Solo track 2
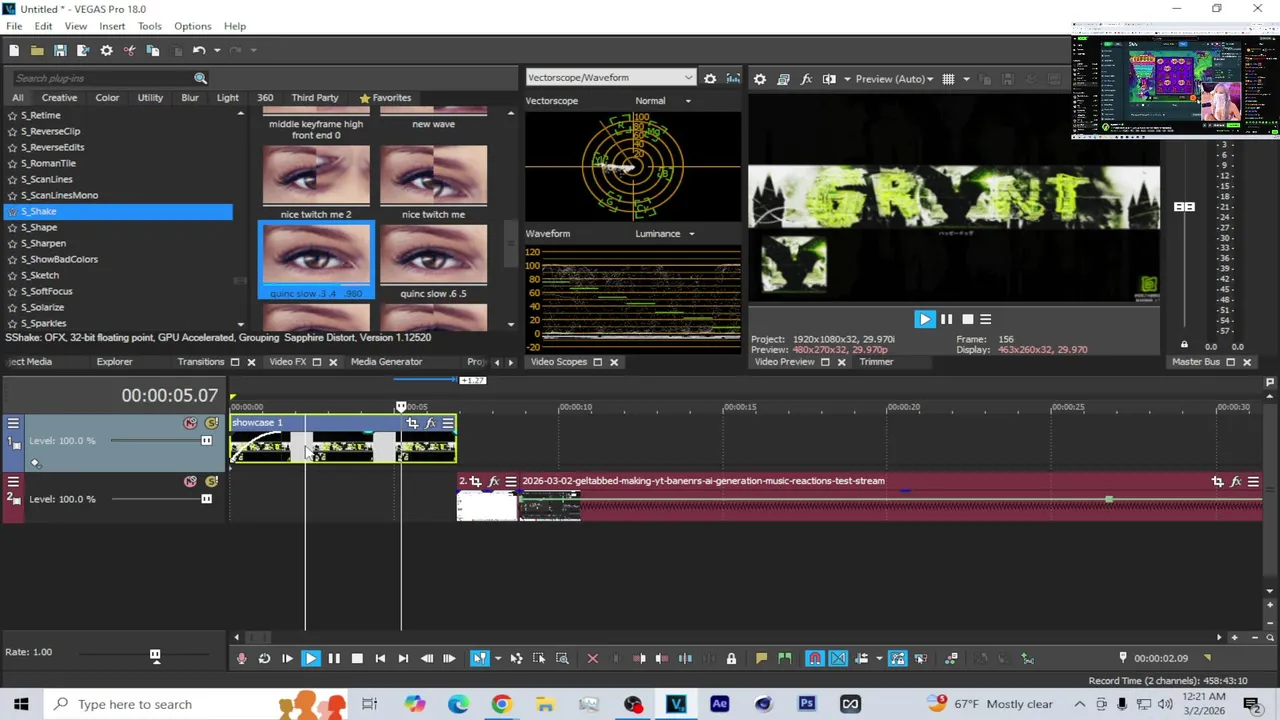 click(x=211, y=482)
